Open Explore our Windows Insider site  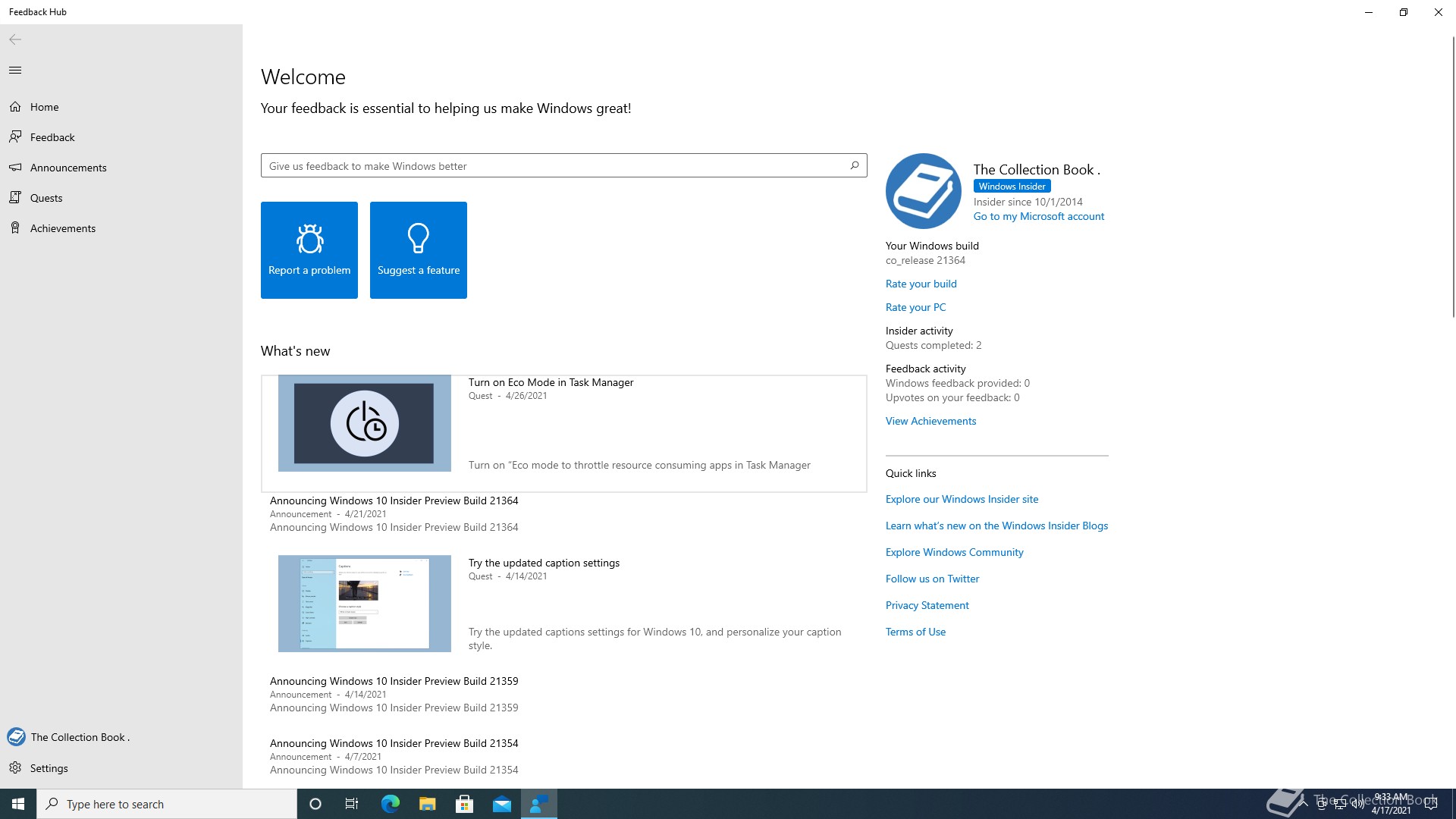click(x=962, y=499)
